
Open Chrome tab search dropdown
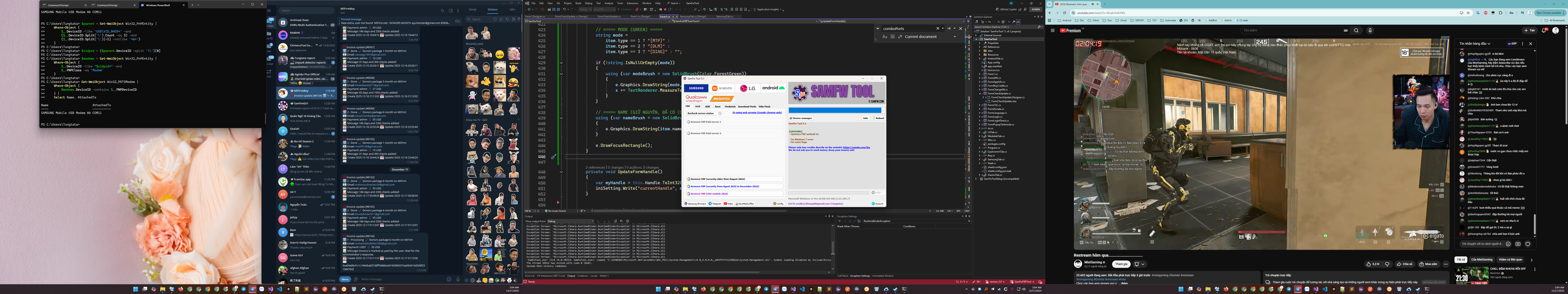(x=1049, y=4)
